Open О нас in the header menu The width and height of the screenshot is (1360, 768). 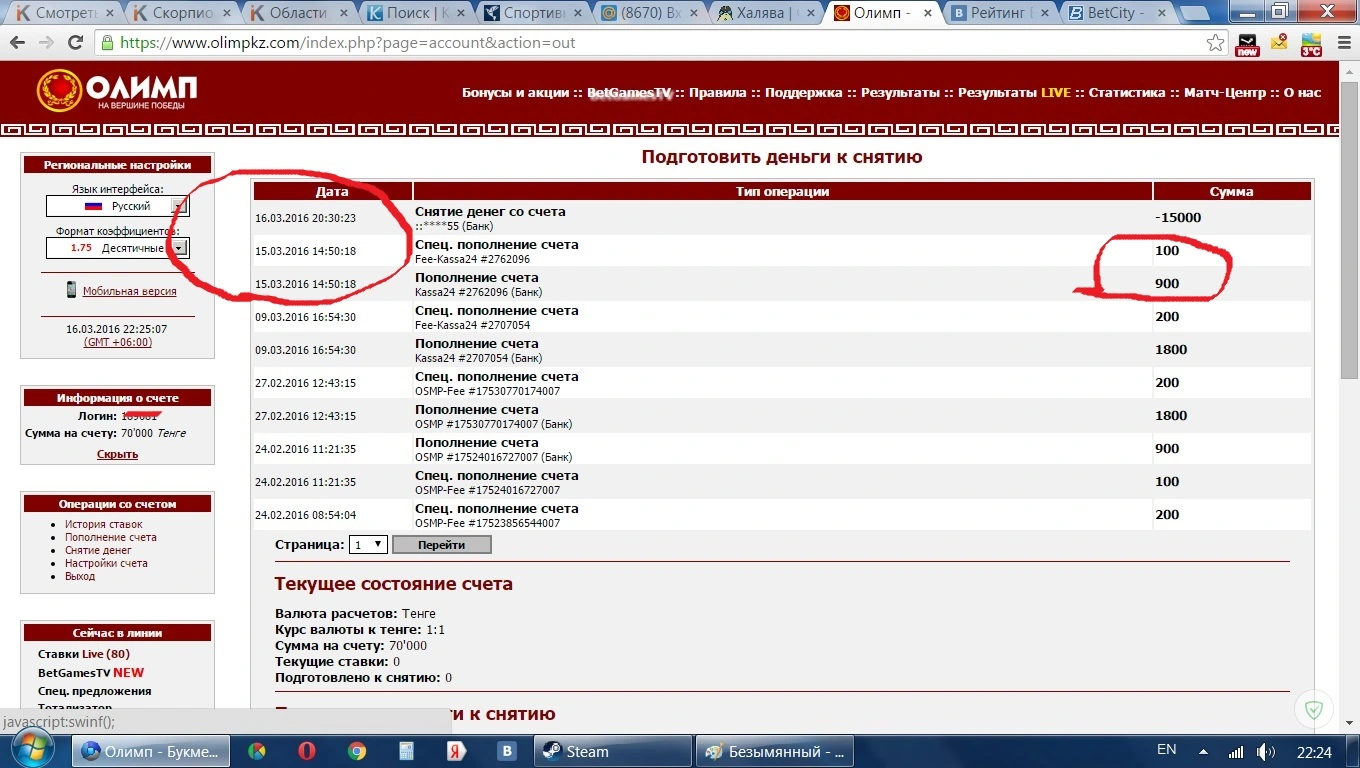(x=1302, y=92)
